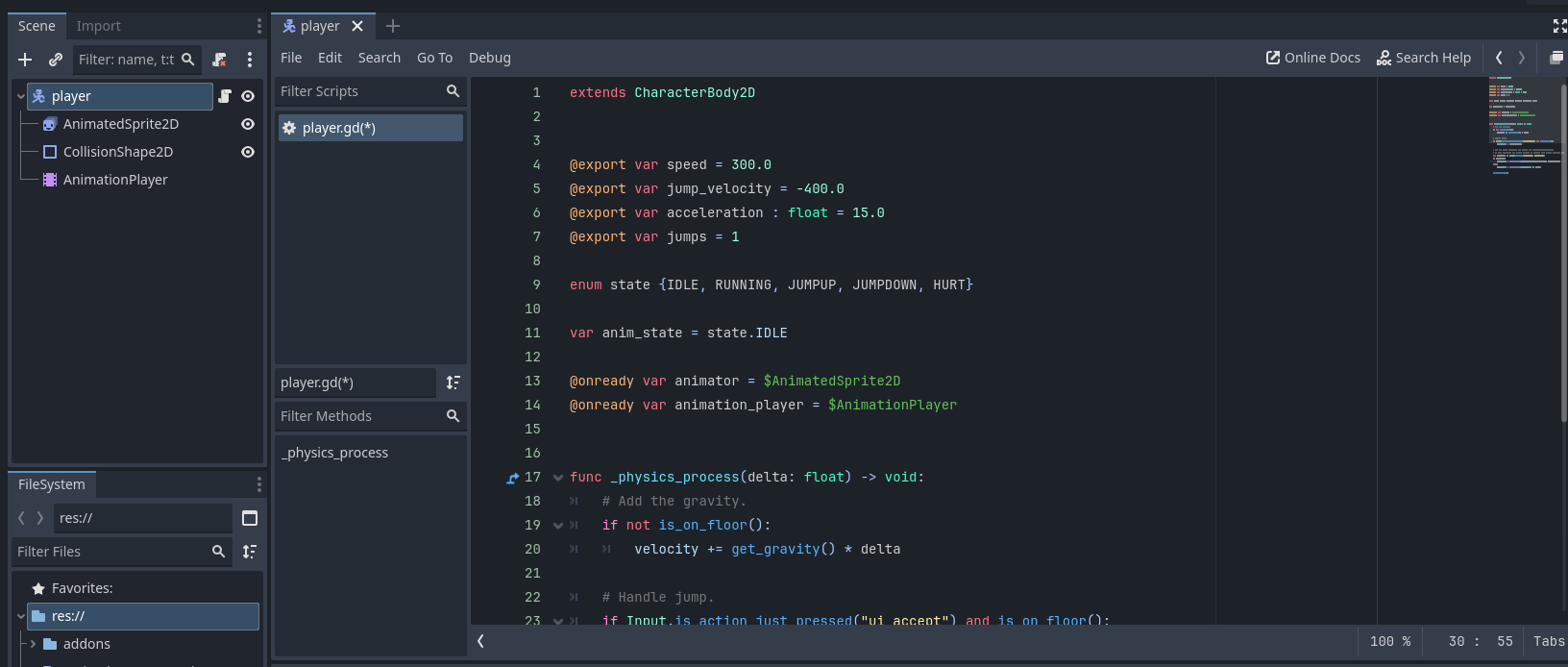The height and width of the screenshot is (667, 1568).
Task: Click the Filter Files search icon
Action: [x=218, y=552]
